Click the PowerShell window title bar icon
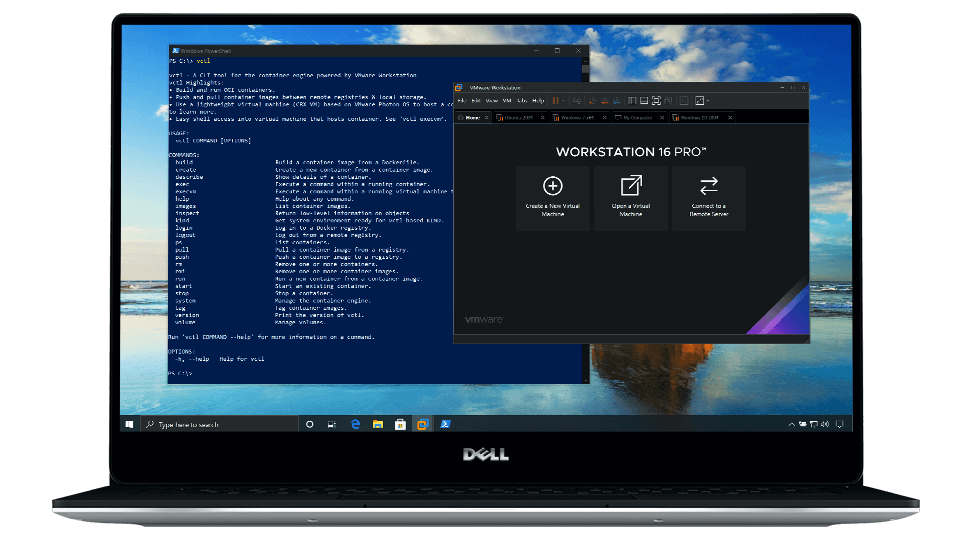965x545 pixels. click(x=175, y=51)
